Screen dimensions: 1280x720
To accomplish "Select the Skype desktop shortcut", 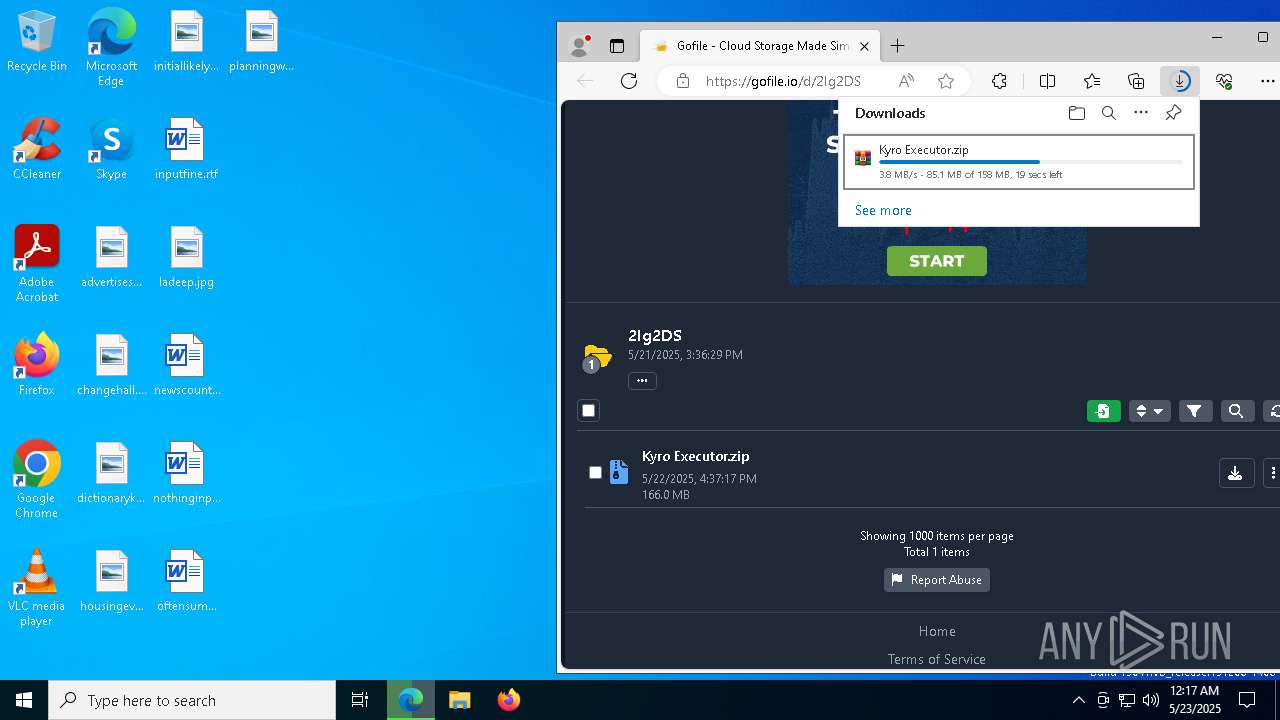I will click(x=111, y=148).
